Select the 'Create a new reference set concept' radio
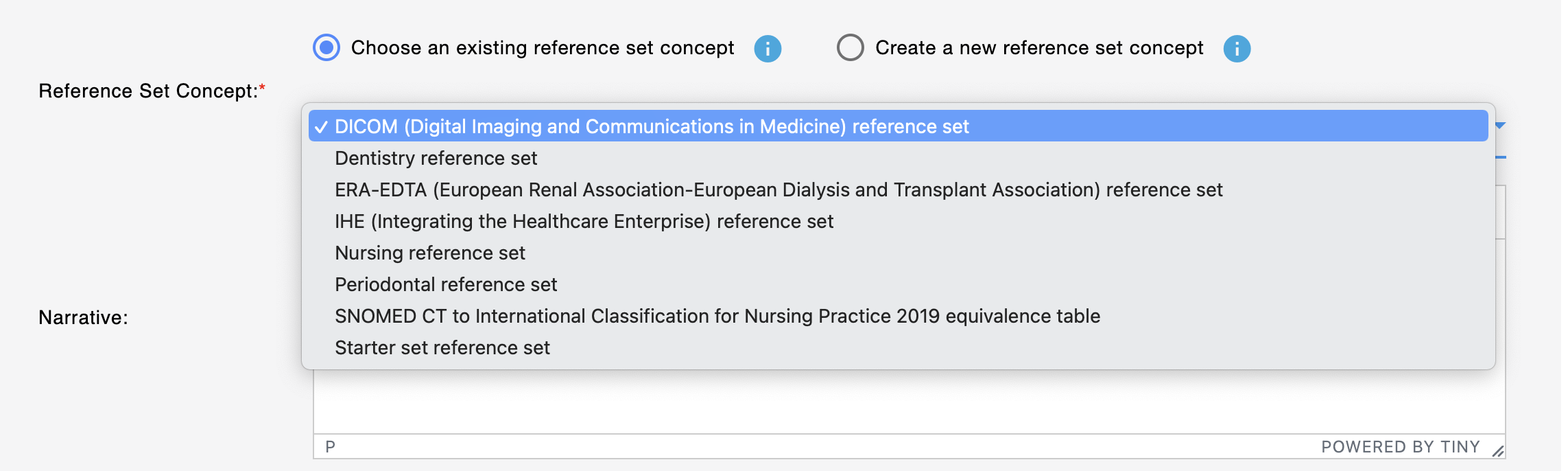 850,47
